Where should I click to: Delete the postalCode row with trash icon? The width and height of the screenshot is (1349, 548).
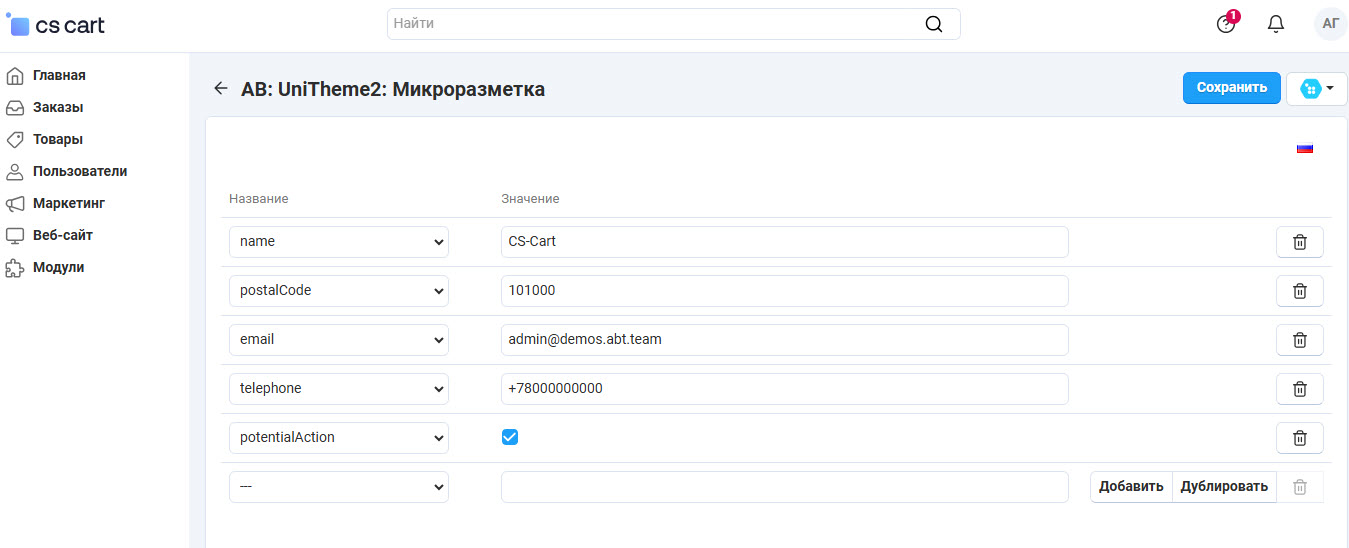click(1300, 291)
